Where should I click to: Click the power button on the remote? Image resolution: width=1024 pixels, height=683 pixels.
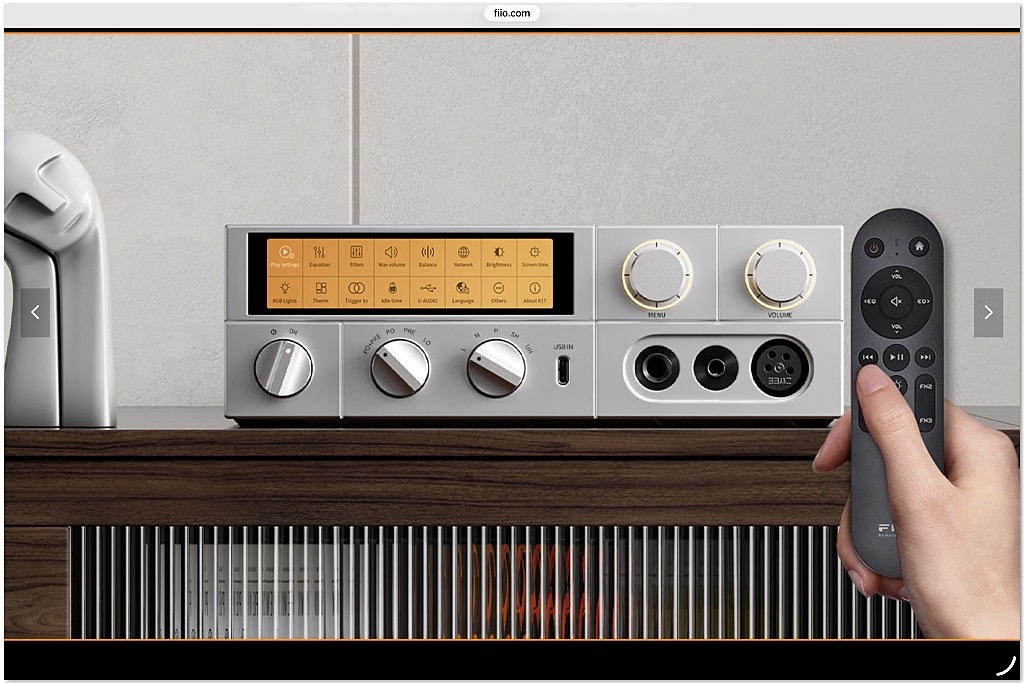[x=874, y=247]
